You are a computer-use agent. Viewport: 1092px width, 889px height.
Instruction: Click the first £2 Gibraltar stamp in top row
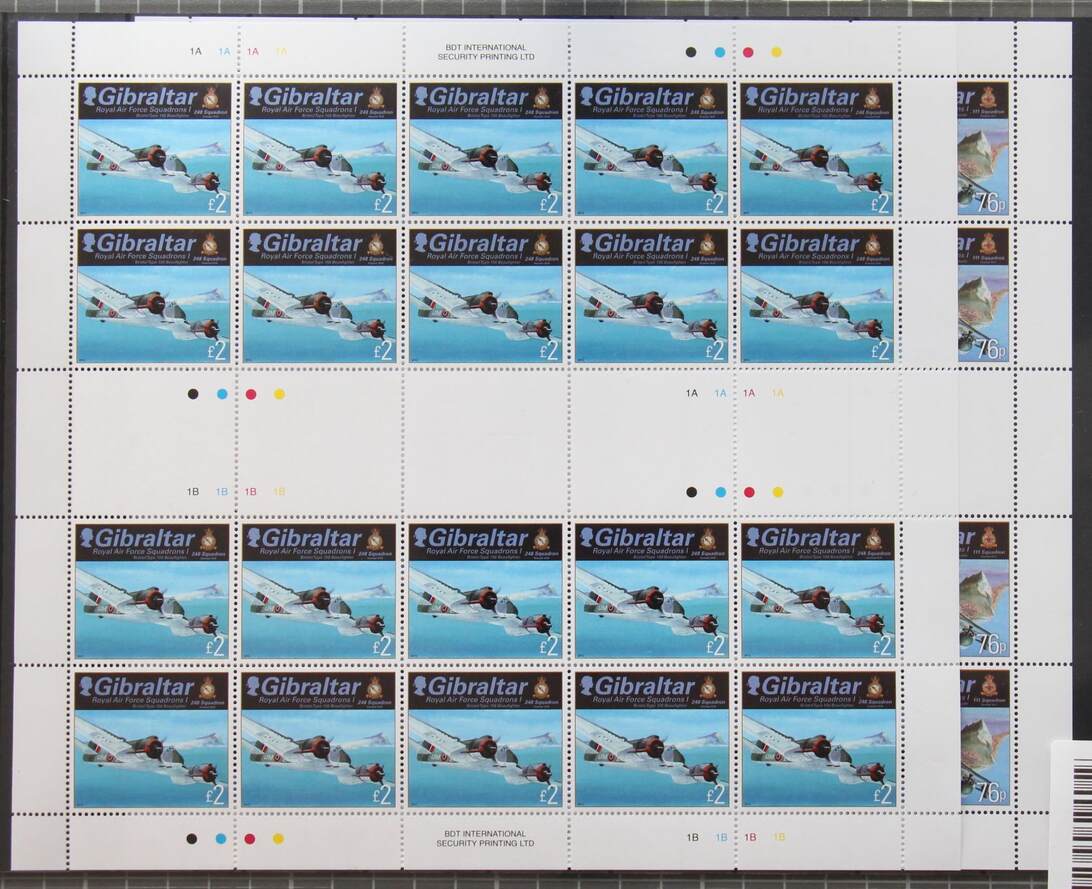point(154,150)
